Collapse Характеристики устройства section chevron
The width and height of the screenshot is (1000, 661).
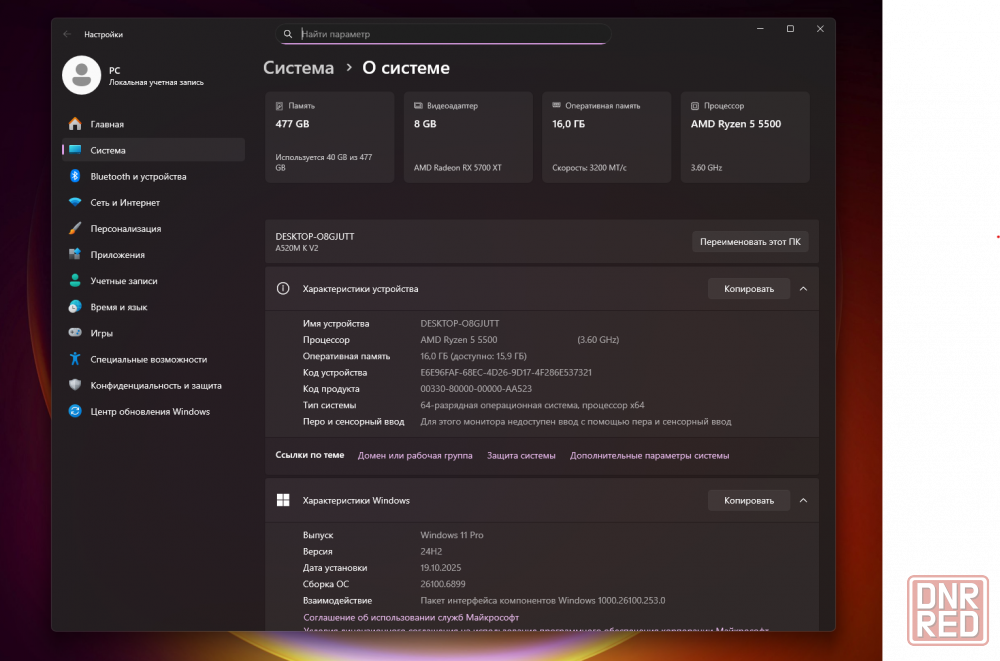point(803,289)
